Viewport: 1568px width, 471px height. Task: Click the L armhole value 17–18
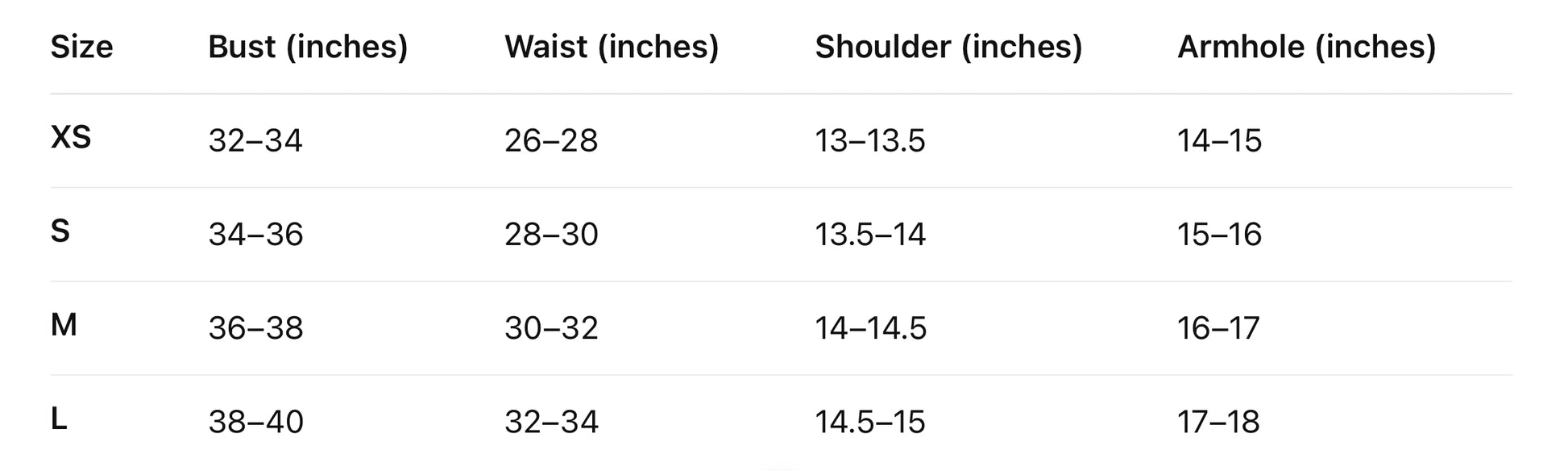[1218, 421]
